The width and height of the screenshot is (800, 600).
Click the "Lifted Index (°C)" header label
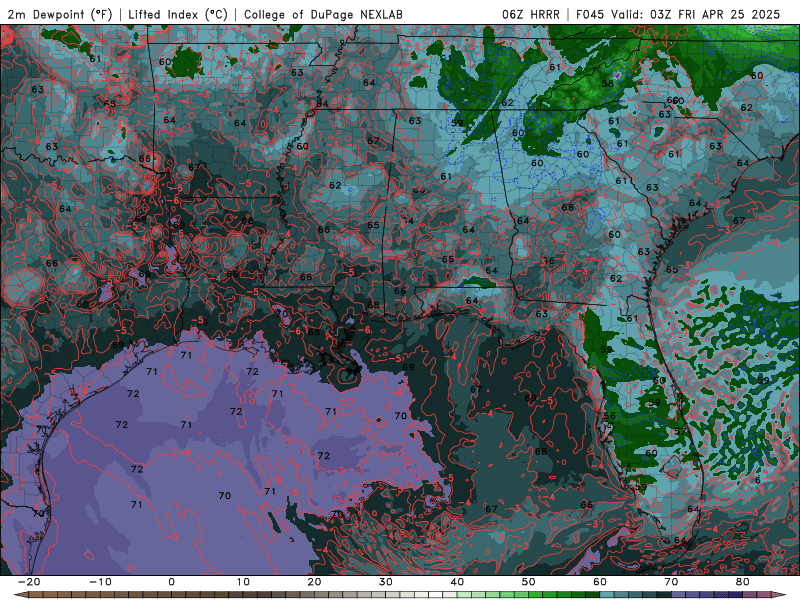click(x=178, y=14)
